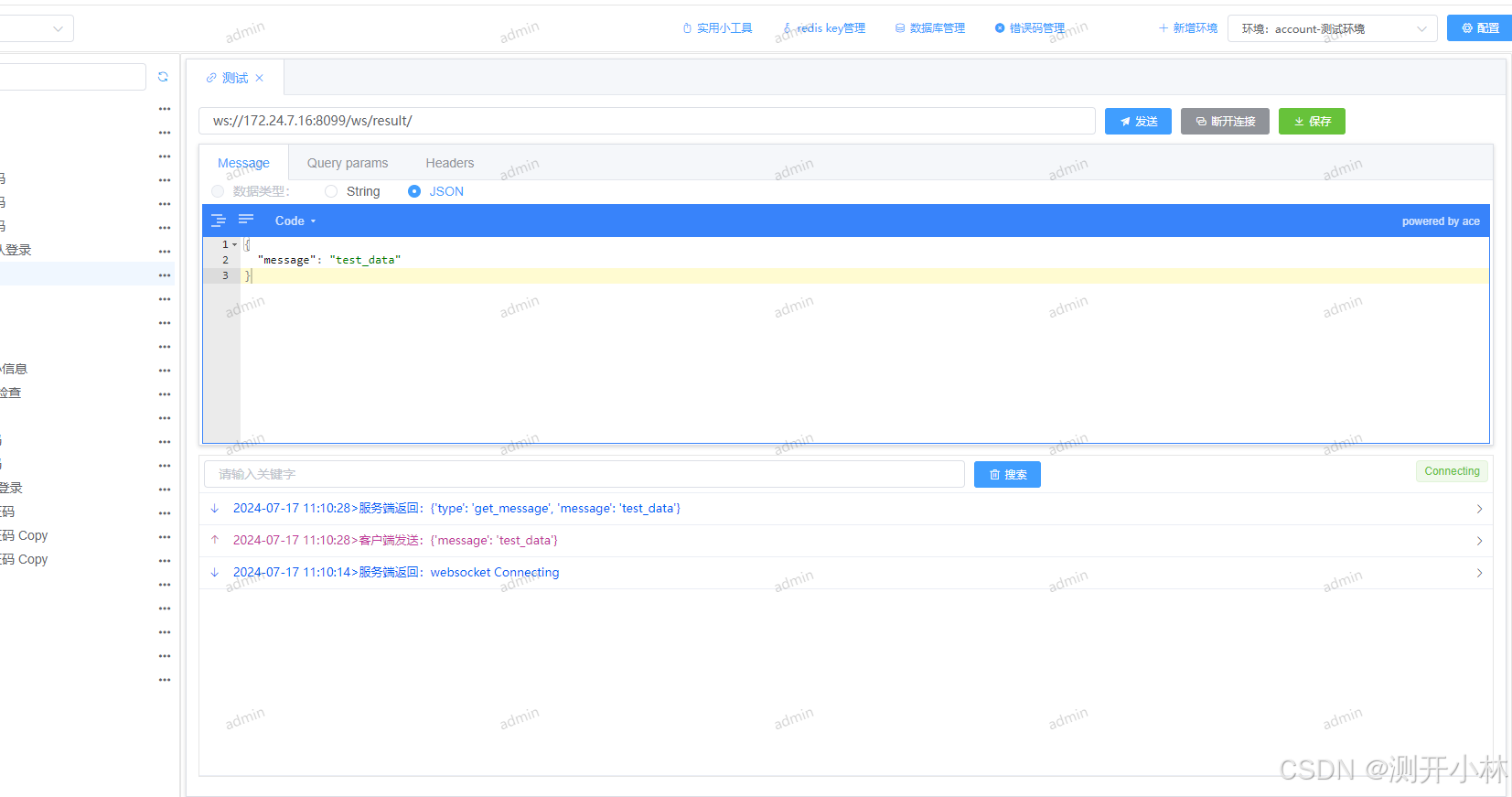Click 新增环境 to add environment
This screenshot has width=1512, height=797.
click(1188, 28)
